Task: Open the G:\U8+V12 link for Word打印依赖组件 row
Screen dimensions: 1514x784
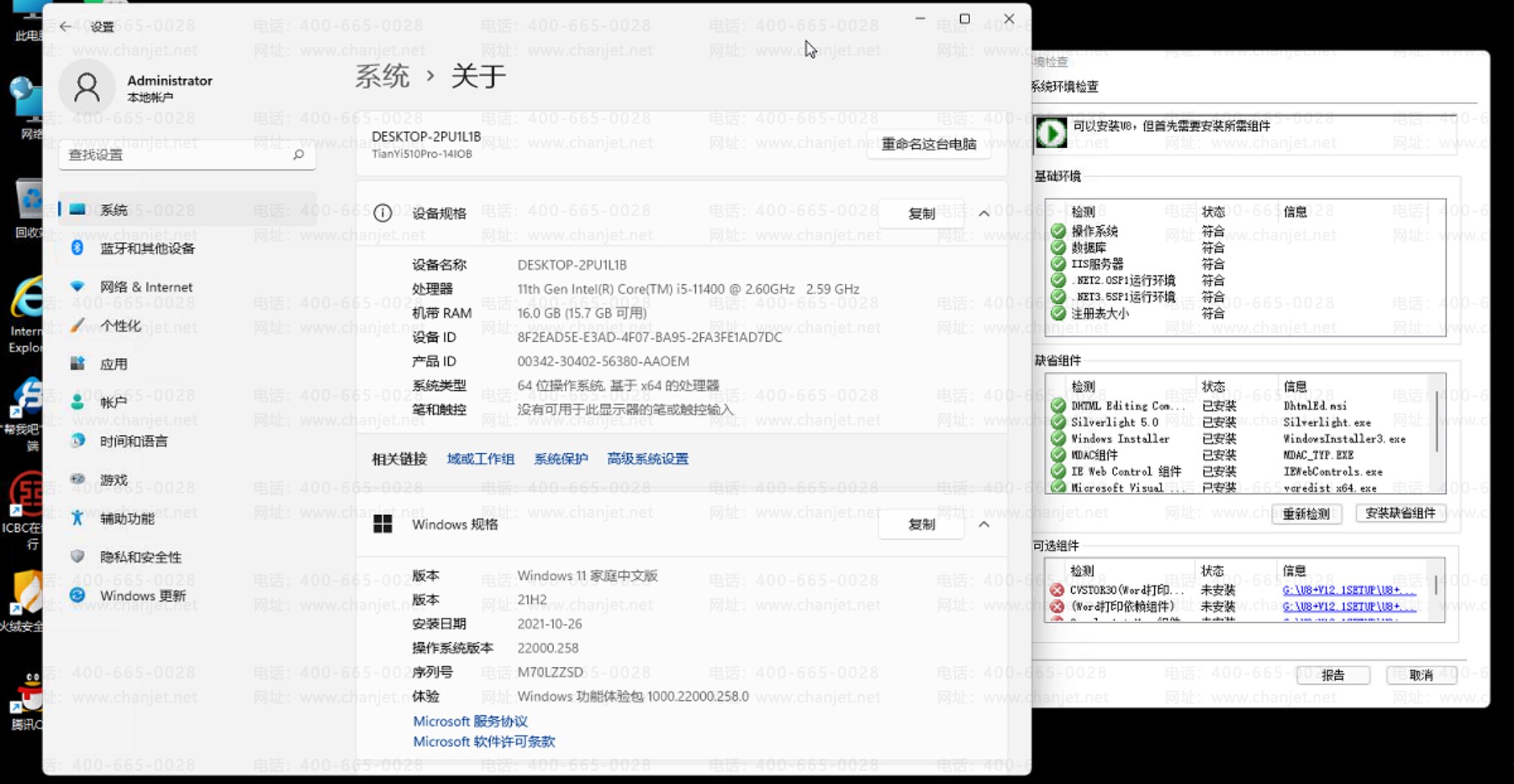Action: 1349,606
